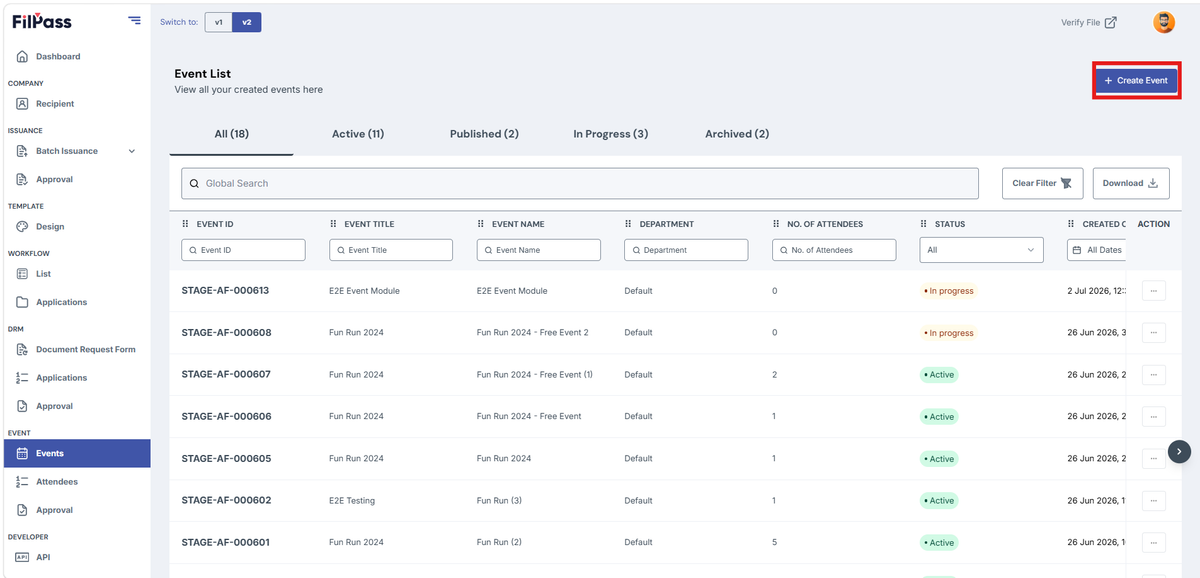Click the Verify File external link icon
Screen dimensions: 1200x578
(x=1110, y=22)
